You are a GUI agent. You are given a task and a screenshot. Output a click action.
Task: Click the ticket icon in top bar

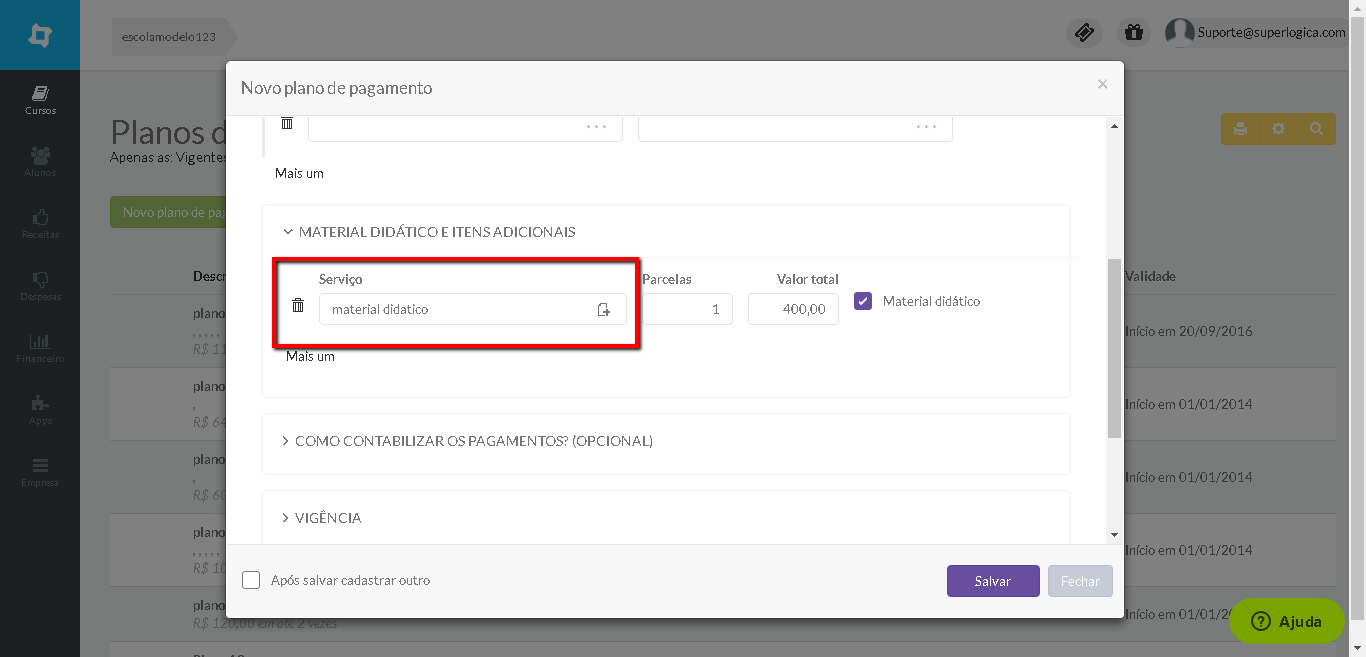tap(1084, 32)
